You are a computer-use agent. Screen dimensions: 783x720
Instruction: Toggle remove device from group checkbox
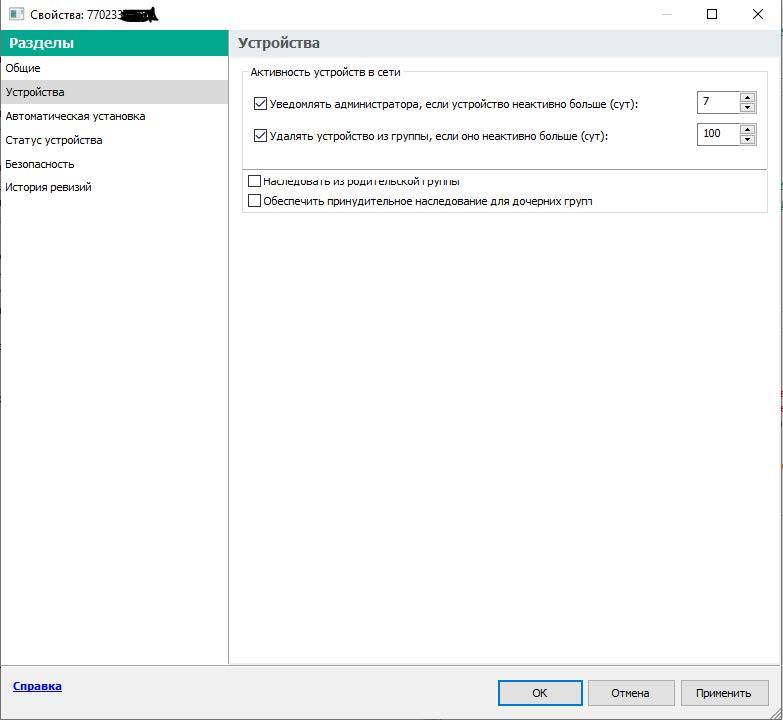click(261, 135)
